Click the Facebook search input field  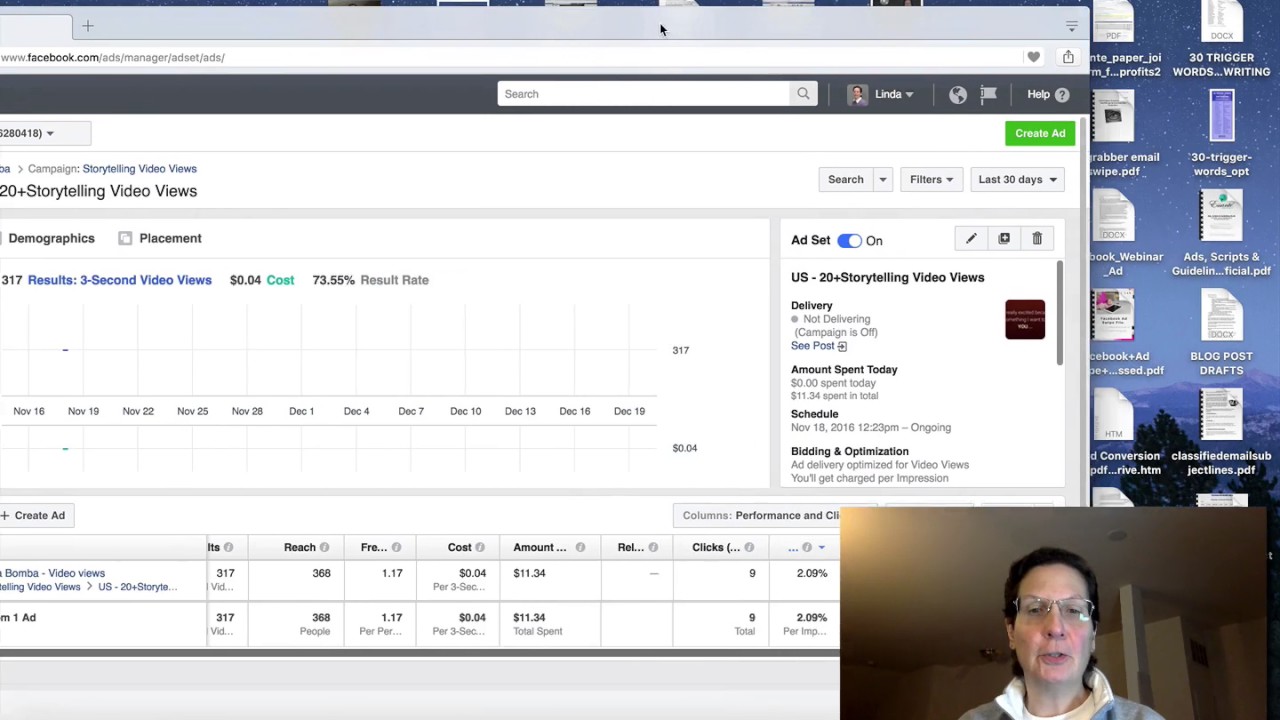(x=644, y=94)
